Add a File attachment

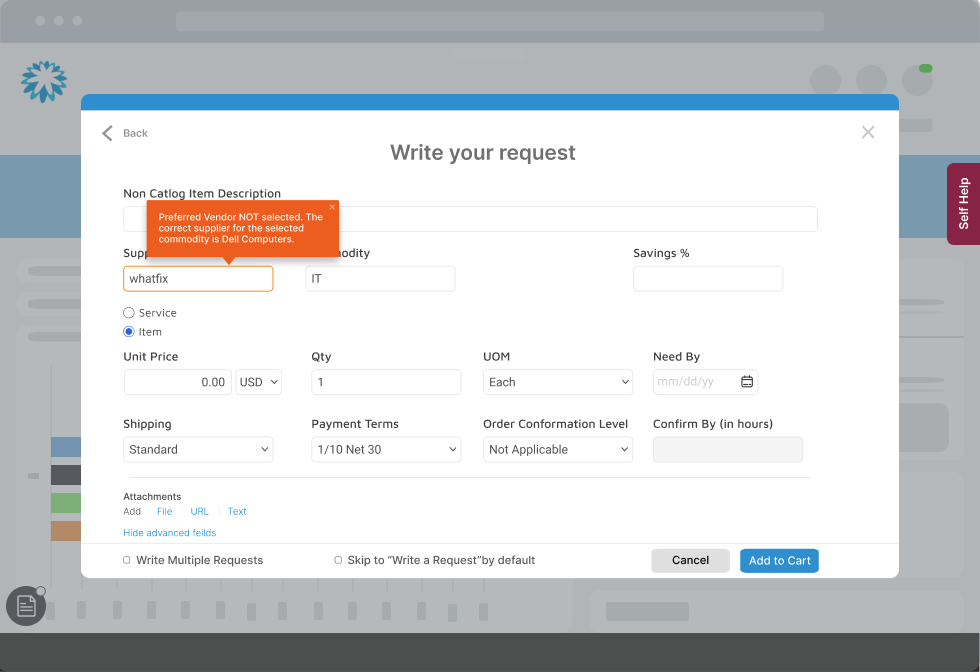[x=164, y=511]
